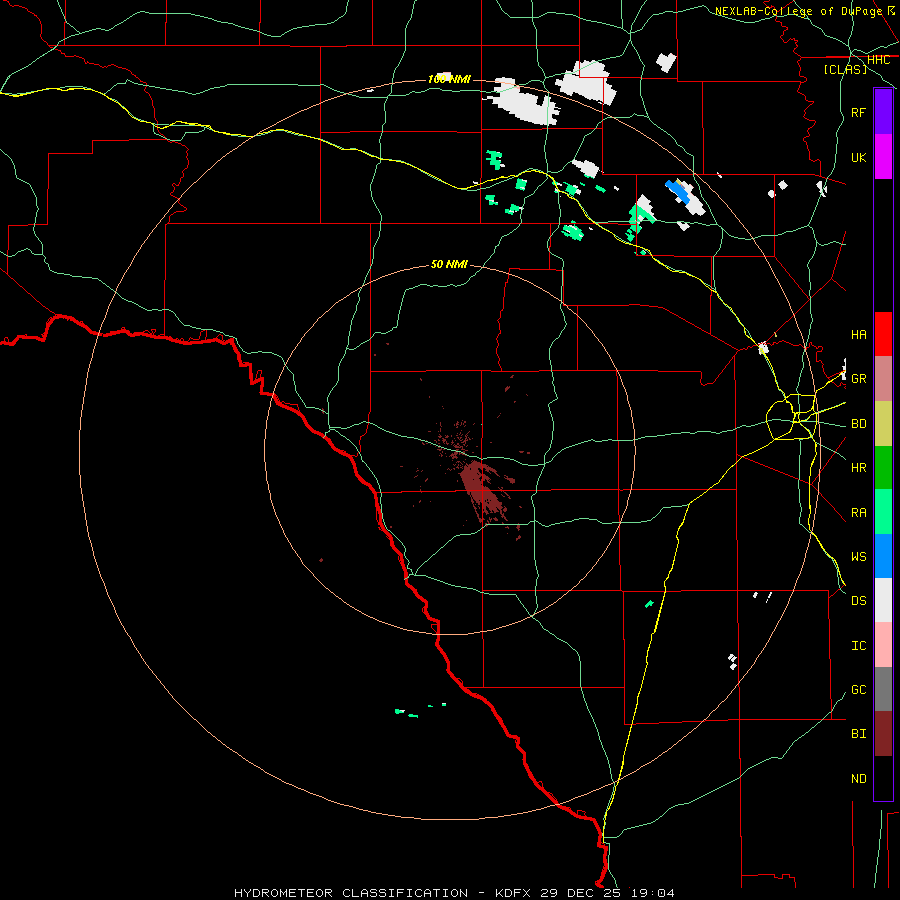The height and width of the screenshot is (900, 900).
Task: Click the "19:04" timestamp in caption
Action: [653, 893]
